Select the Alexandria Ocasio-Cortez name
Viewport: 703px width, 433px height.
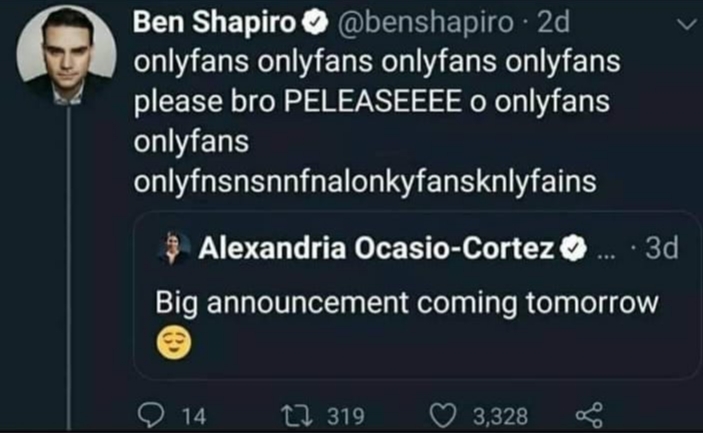376,248
